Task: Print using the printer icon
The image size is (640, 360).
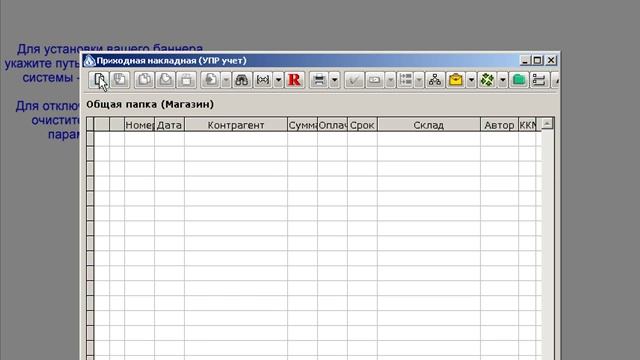Action: (319, 80)
